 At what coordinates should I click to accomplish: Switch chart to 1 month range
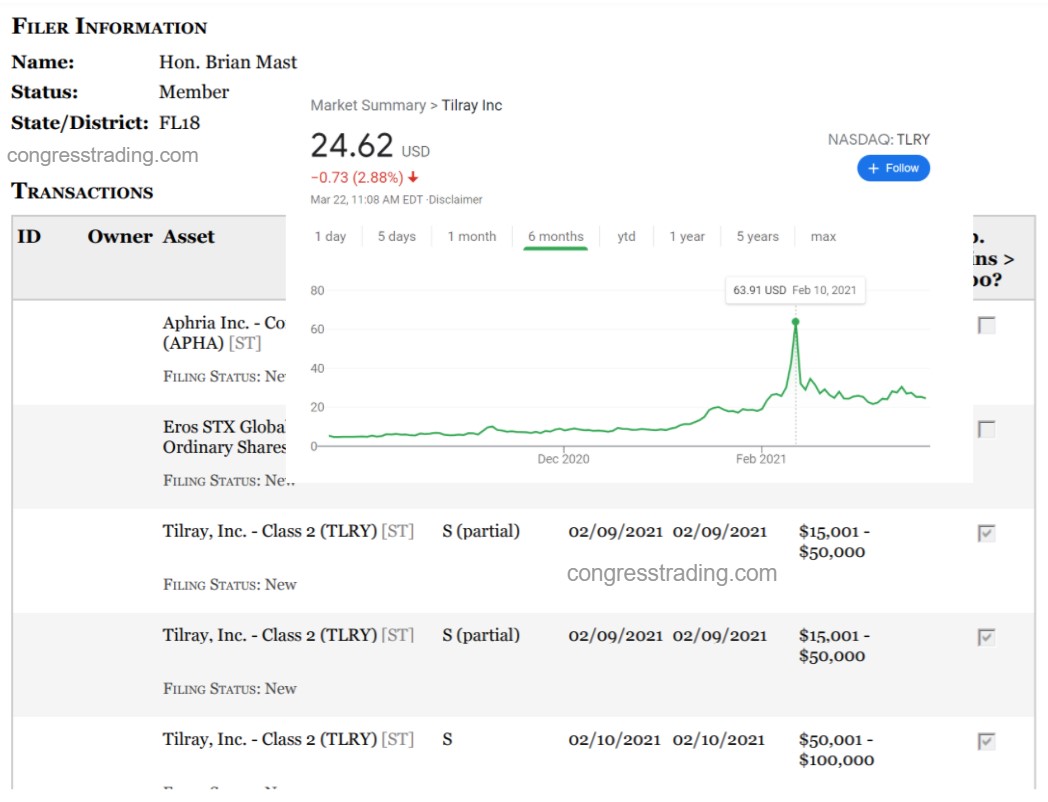(x=472, y=237)
